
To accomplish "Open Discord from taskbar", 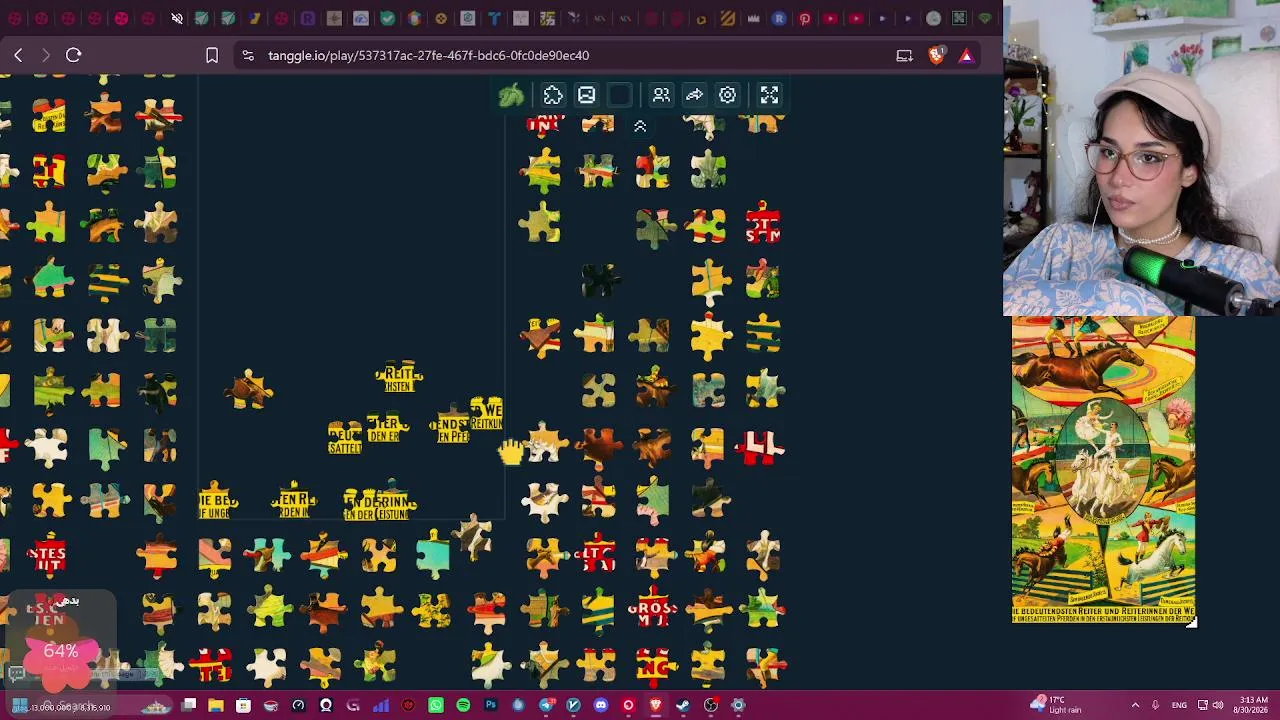I will [601, 705].
